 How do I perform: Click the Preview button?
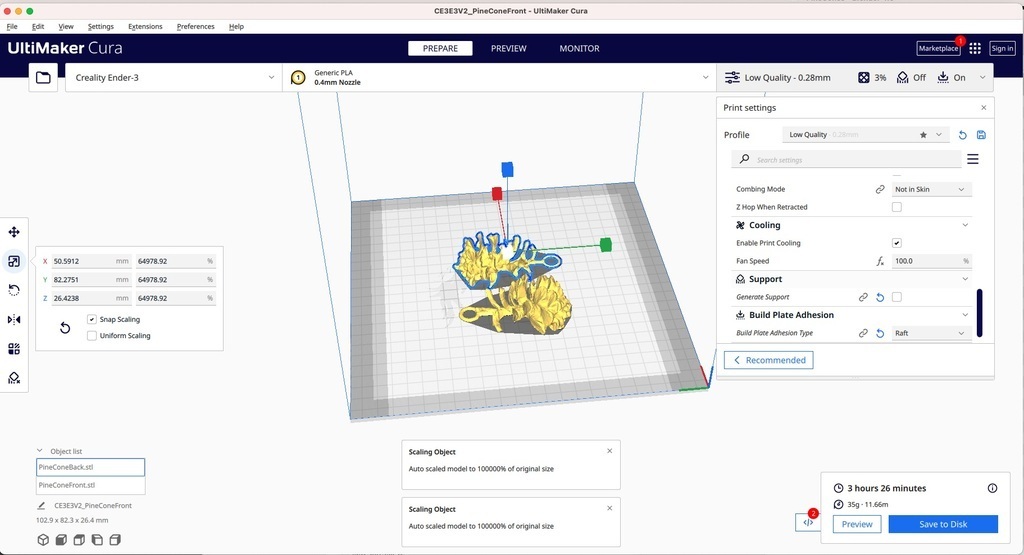[x=857, y=524]
